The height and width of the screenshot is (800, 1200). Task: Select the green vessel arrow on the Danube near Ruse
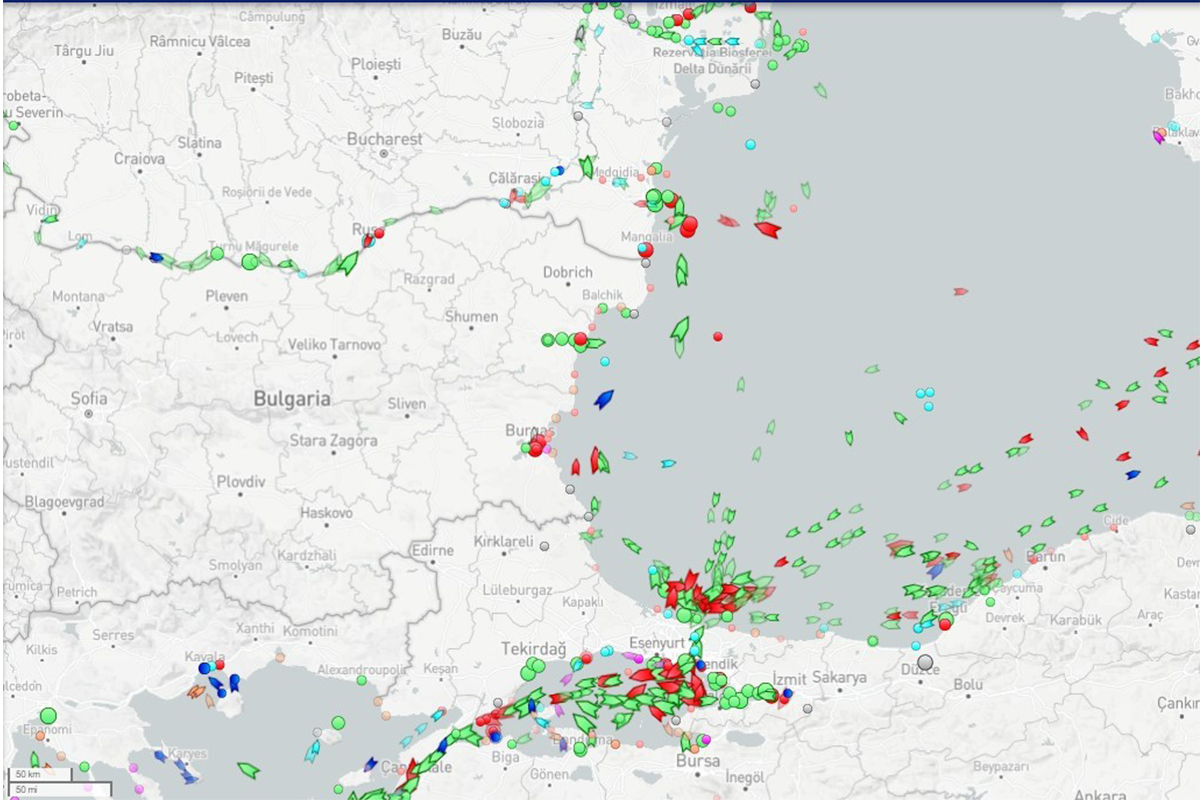click(x=347, y=260)
